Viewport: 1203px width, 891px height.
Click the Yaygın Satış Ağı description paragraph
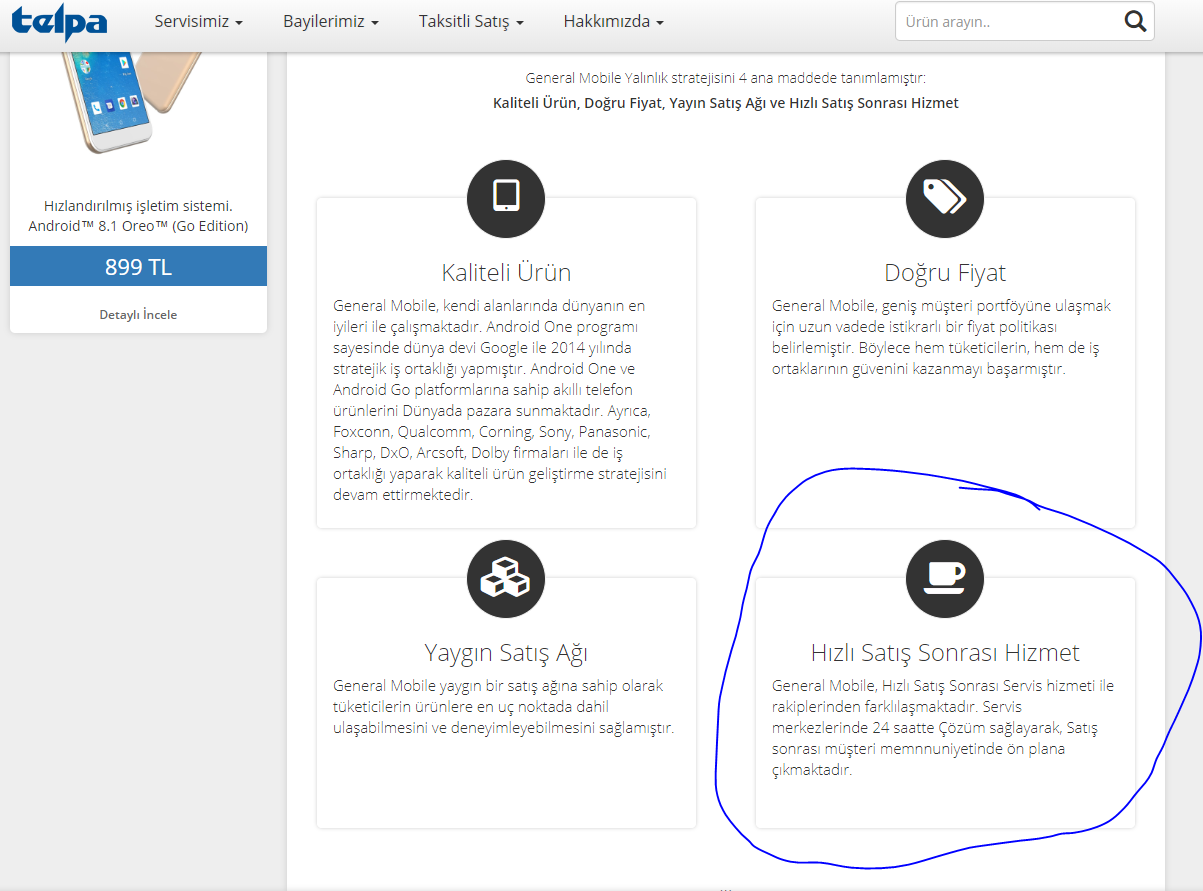pos(503,707)
